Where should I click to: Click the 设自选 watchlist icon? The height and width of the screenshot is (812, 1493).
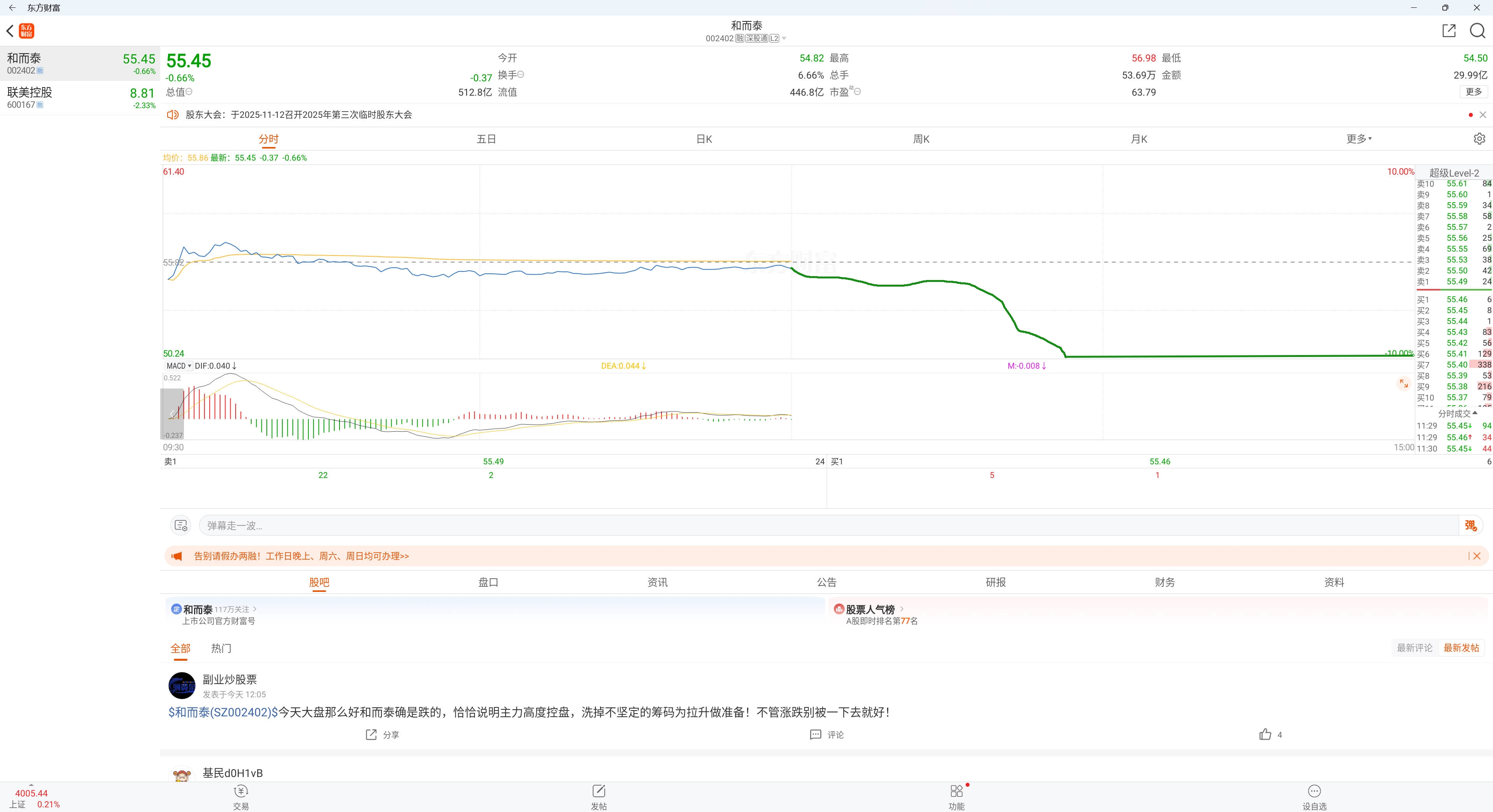click(x=1314, y=792)
